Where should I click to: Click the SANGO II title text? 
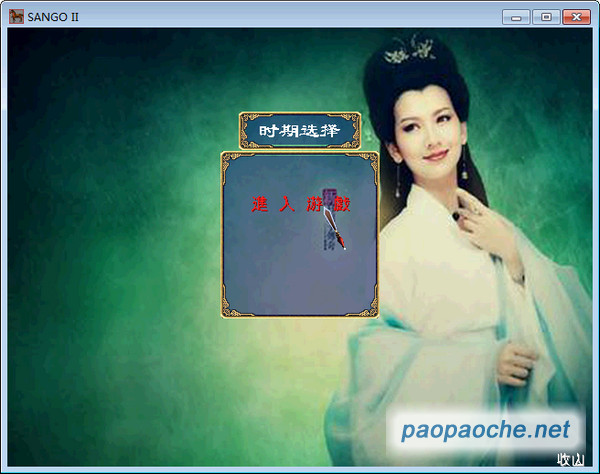53,17
